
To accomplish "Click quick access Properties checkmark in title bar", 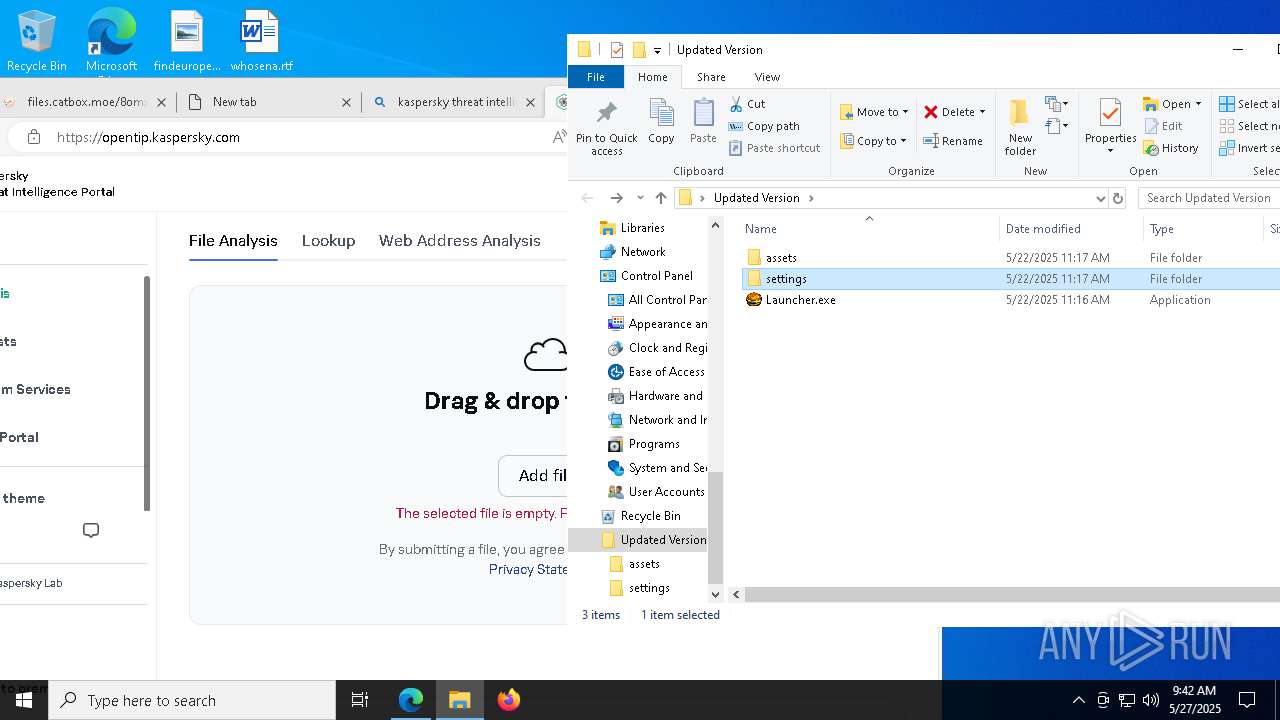I will coord(617,50).
